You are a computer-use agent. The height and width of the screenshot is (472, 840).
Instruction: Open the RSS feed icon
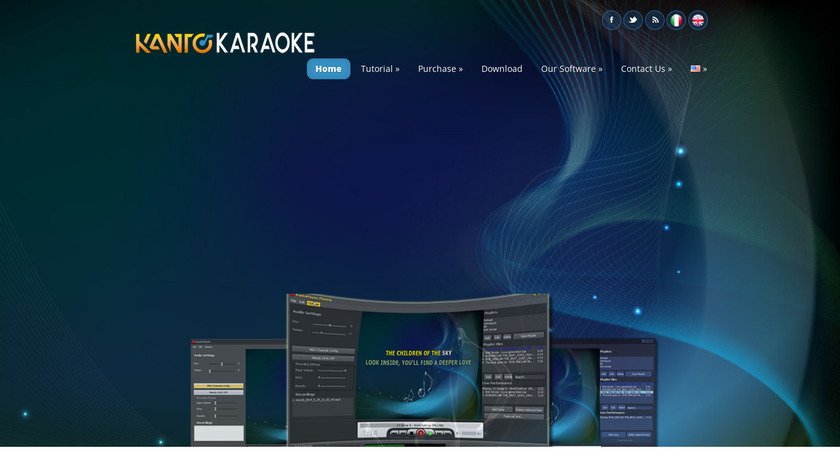(655, 20)
